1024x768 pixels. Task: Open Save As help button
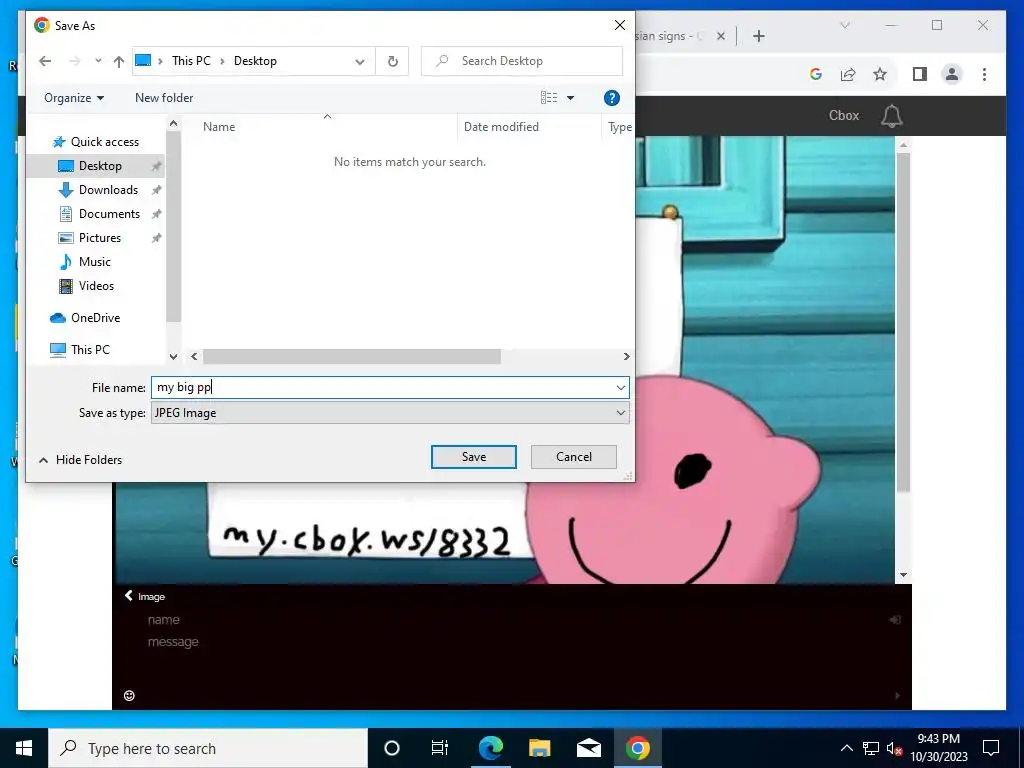[x=611, y=98]
